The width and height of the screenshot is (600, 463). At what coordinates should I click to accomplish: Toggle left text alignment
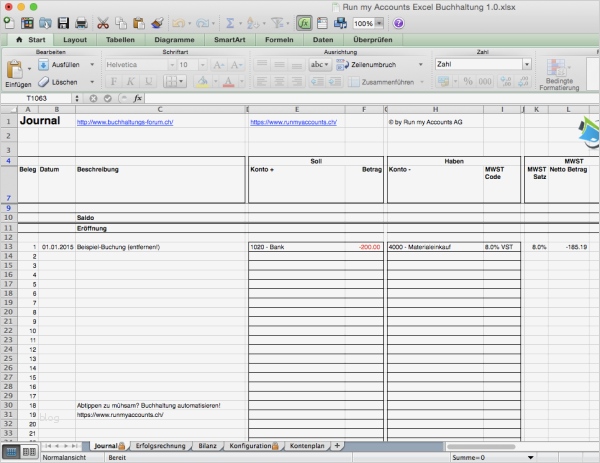click(x=262, y=82)
